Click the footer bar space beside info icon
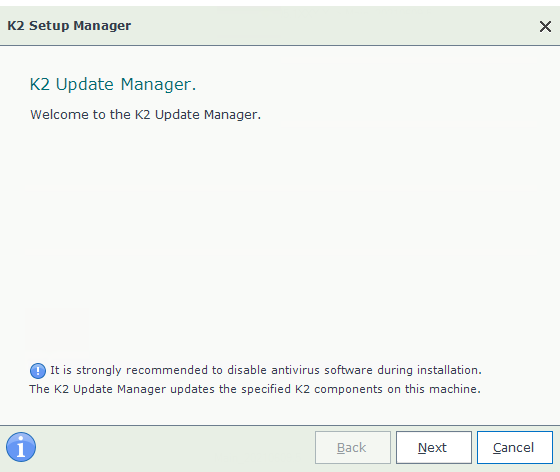This screenshot has width=560, height=472. pyautogui.click(x=175, y=447)
